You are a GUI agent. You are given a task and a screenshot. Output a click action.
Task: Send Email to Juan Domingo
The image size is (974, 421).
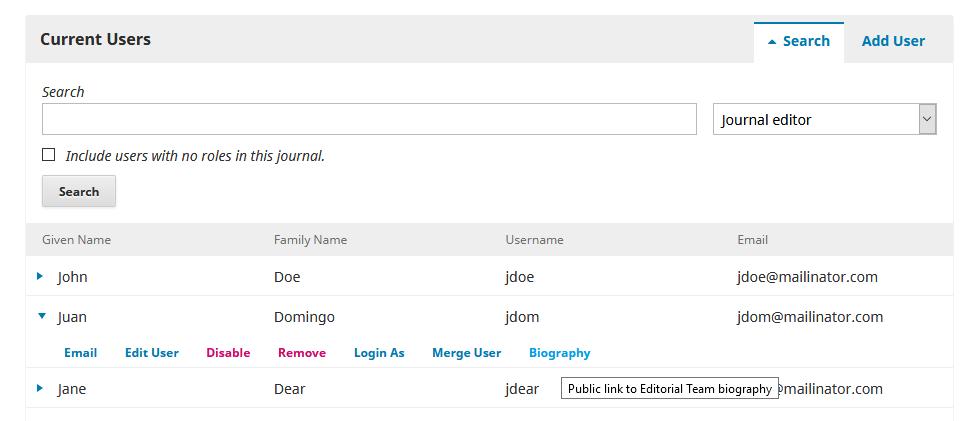80,353
